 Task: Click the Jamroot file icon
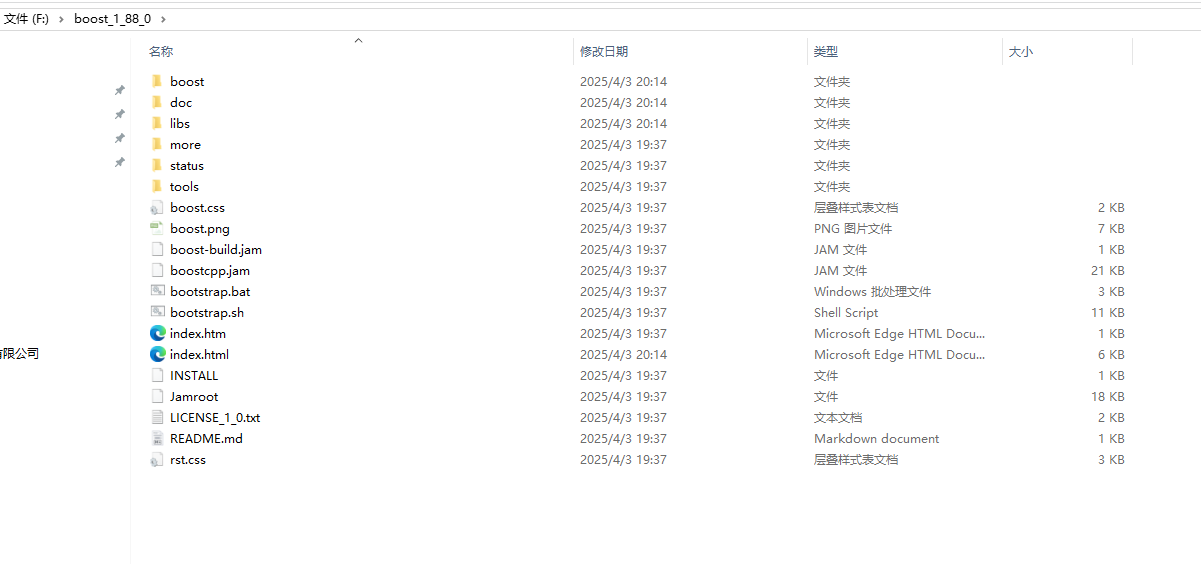157,396
